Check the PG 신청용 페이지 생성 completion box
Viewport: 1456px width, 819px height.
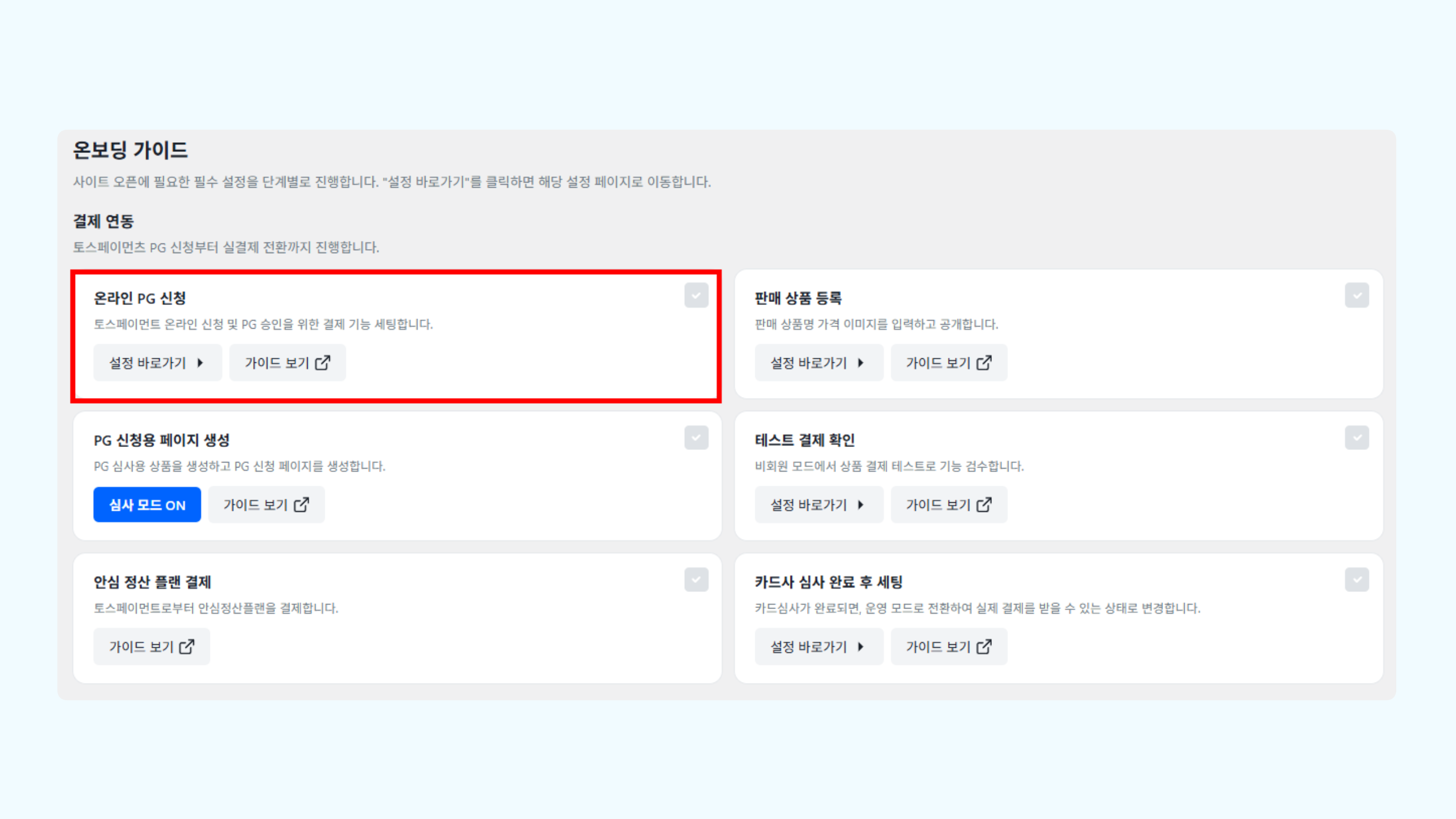pos(696,438)
